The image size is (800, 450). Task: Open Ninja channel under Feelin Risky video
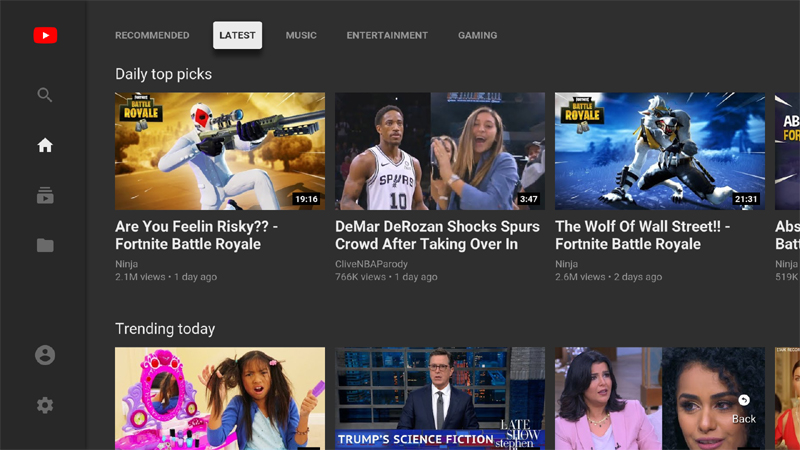(x=127, y=264)
